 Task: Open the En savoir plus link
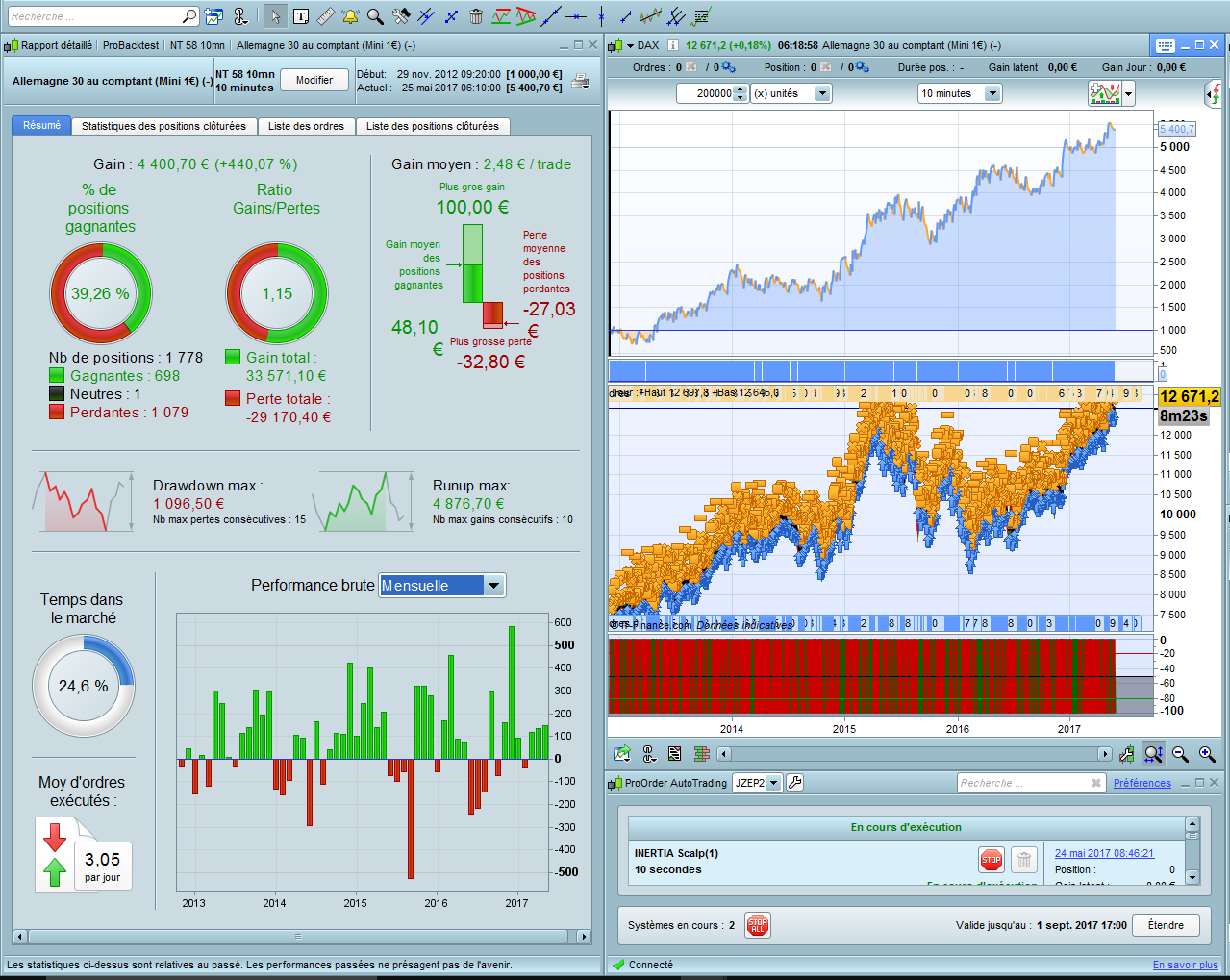point(1186,965)
